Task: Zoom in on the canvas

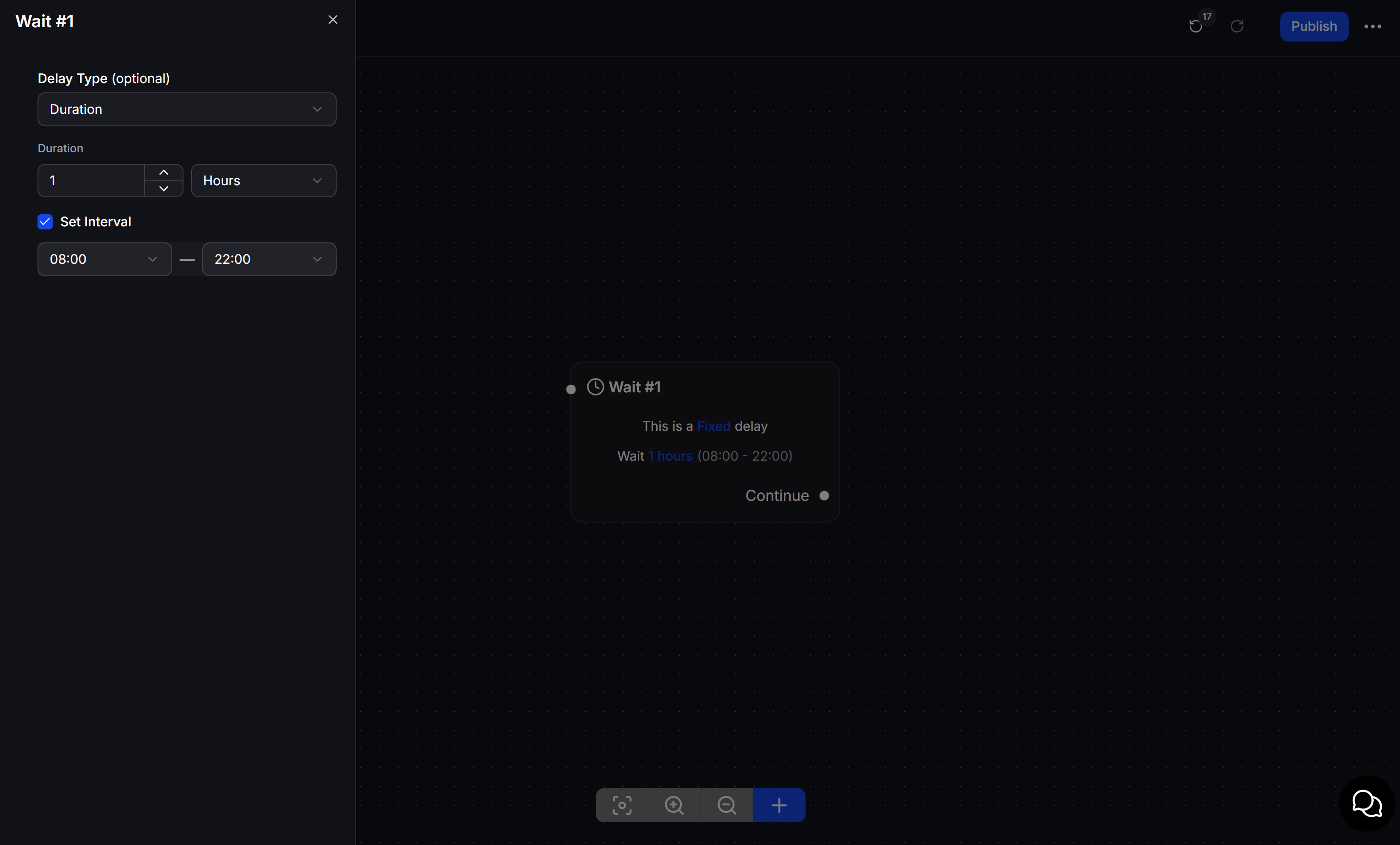Action: (675, 805)
